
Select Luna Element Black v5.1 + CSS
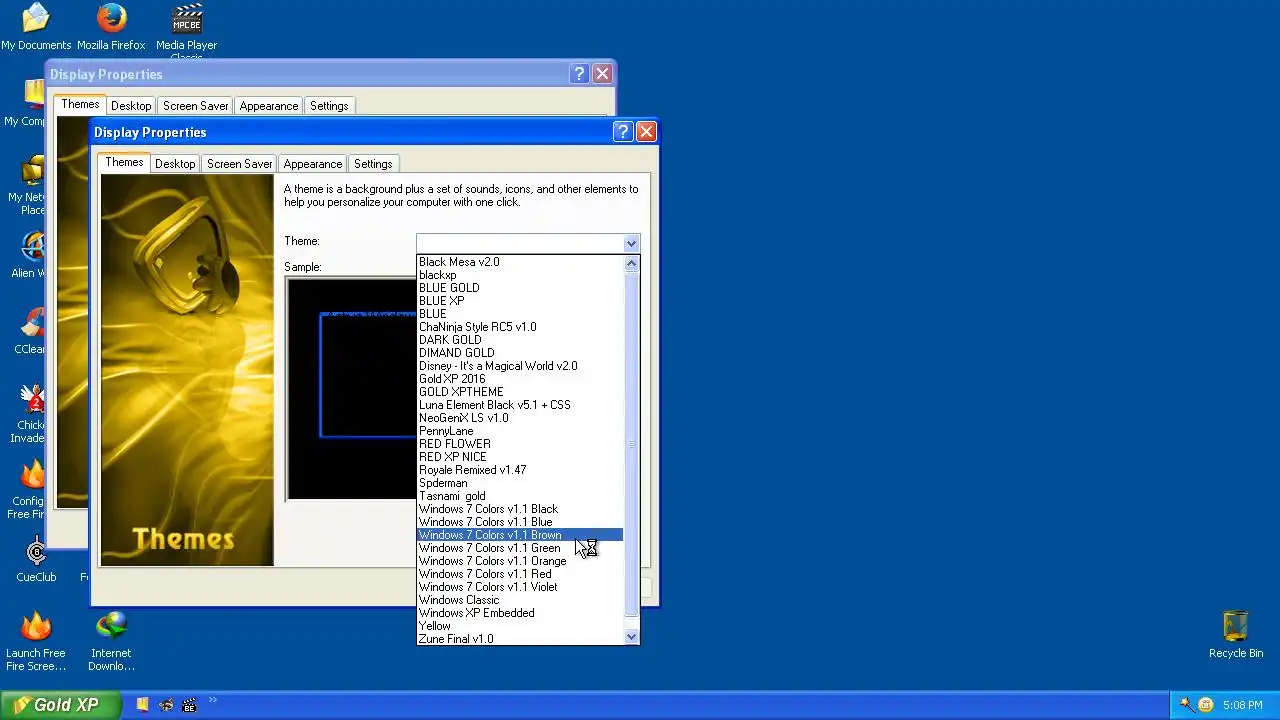click(520, 405)
